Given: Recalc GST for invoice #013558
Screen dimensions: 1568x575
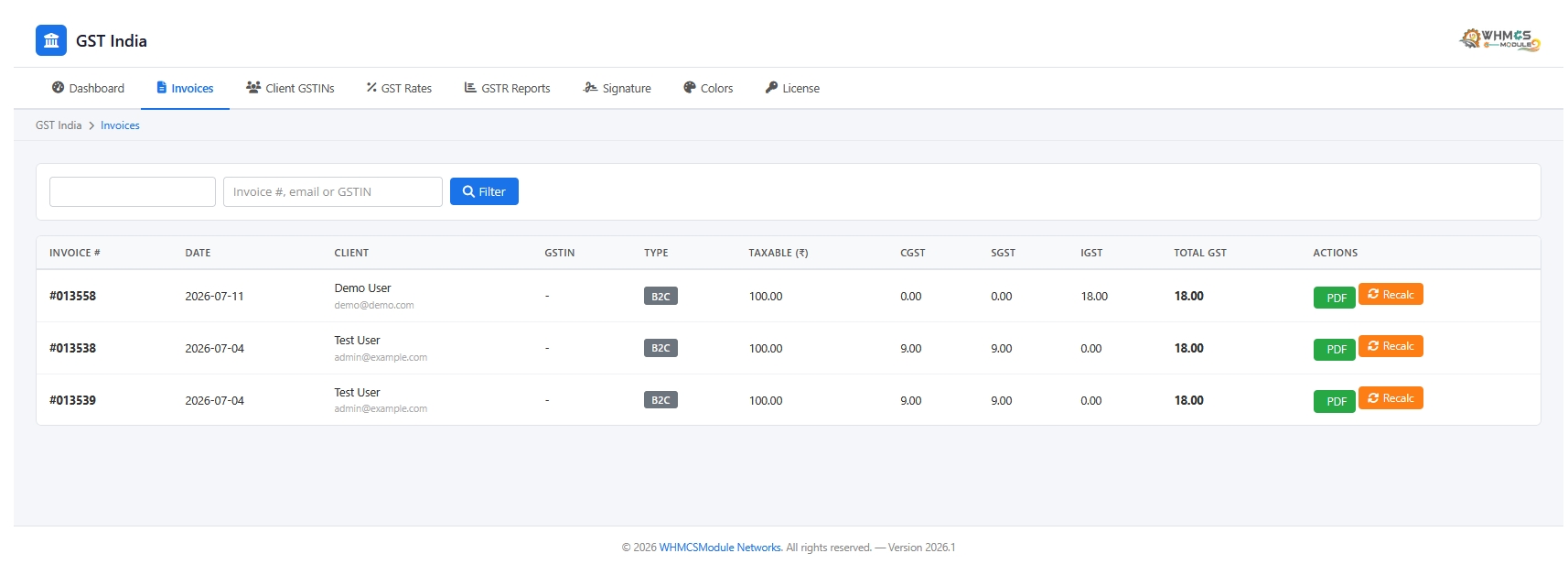Looking at the screenshot, I should 1391,294.
